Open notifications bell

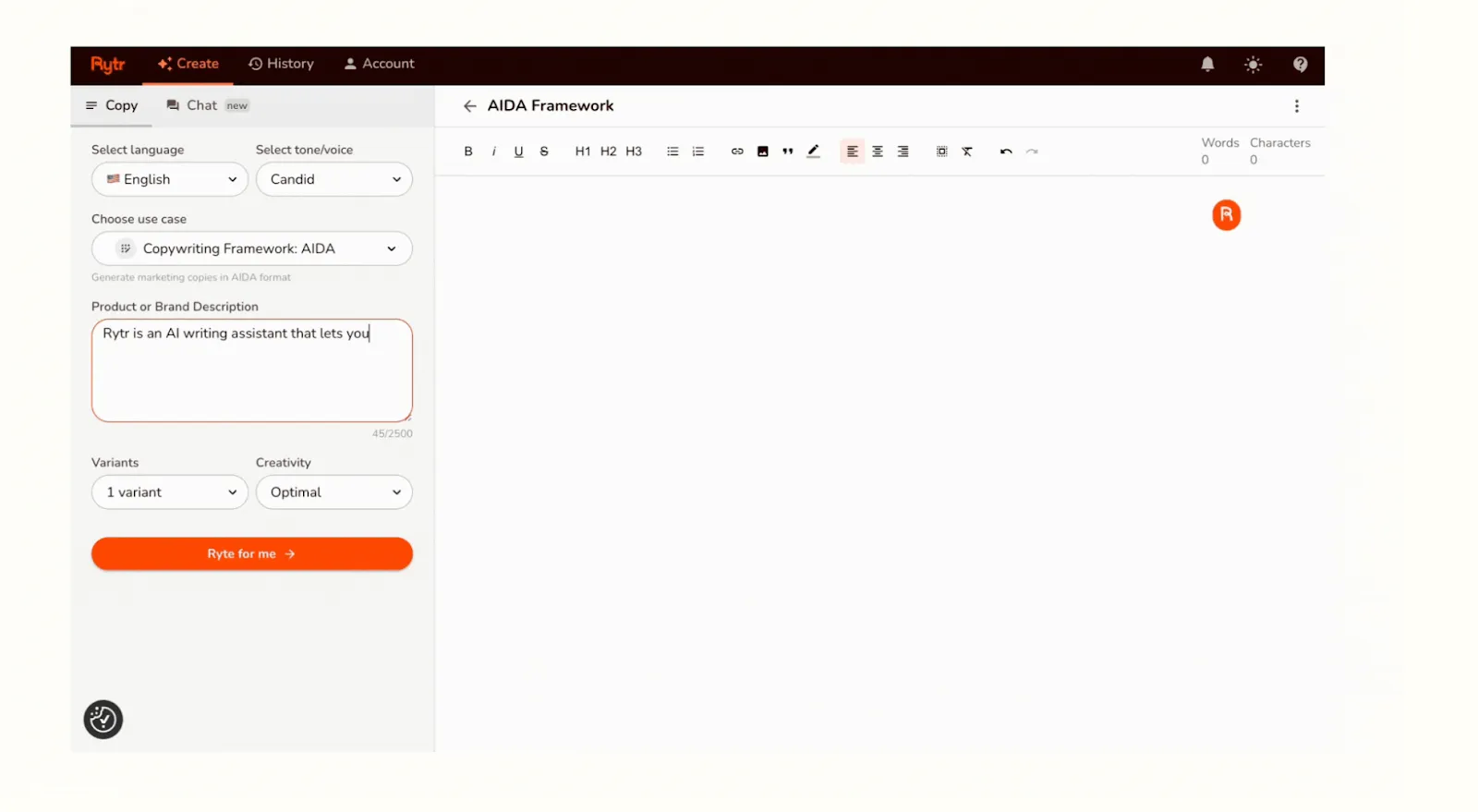(1207, 64)
